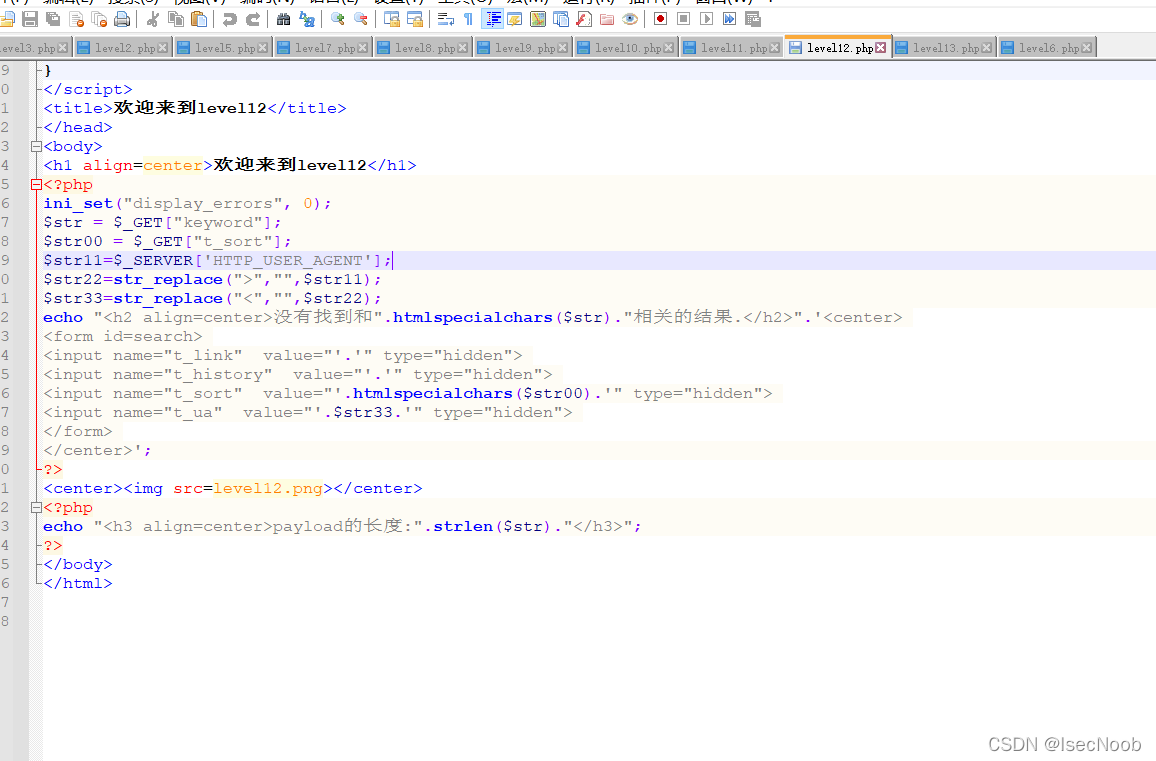Screen dimensions: 1156x761
Task: Click the strlen($str) echo line
Action: (342, 527)
